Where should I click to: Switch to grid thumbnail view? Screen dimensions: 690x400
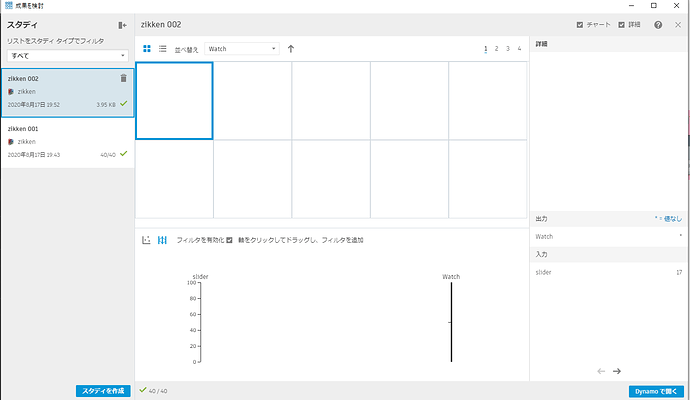147,48
